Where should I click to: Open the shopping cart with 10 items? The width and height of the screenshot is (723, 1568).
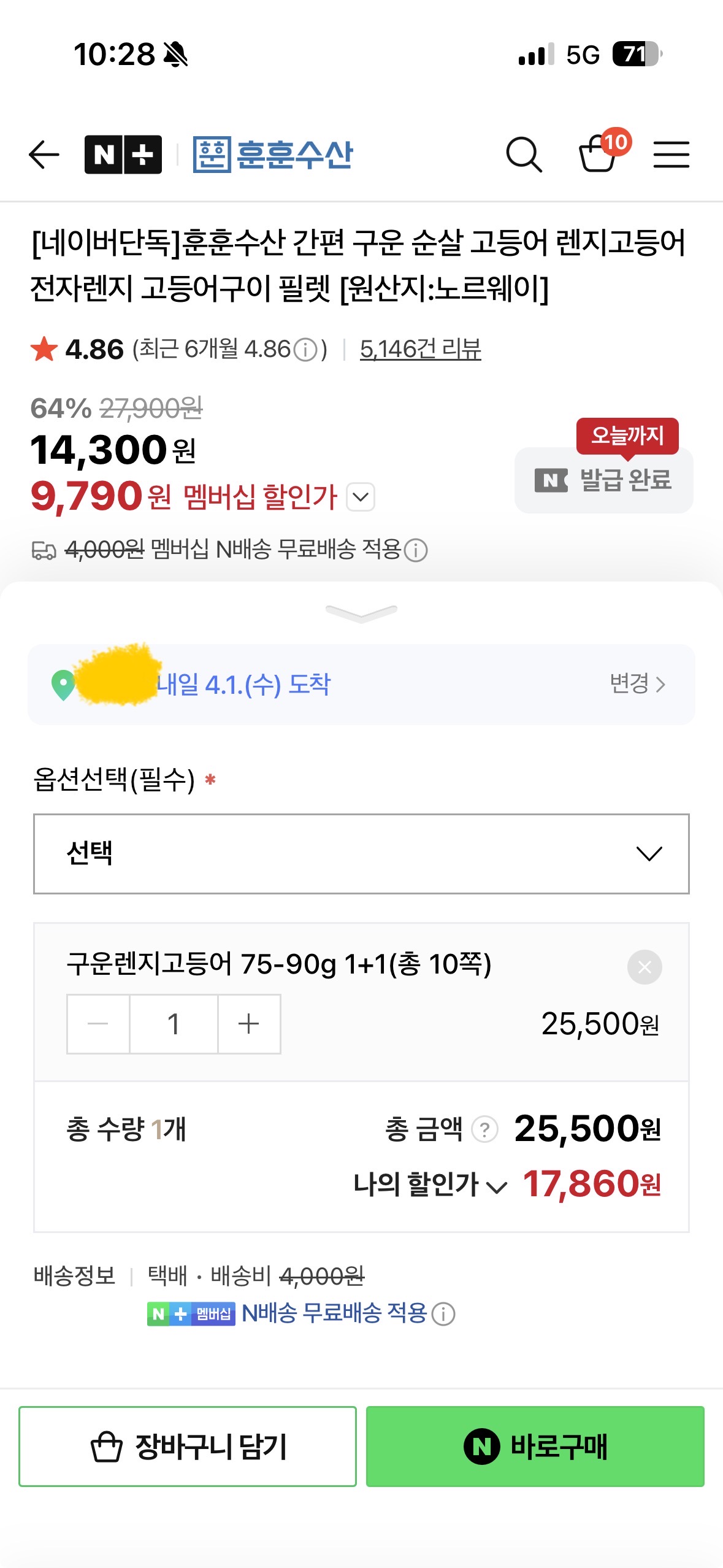[x=599, y=153]
